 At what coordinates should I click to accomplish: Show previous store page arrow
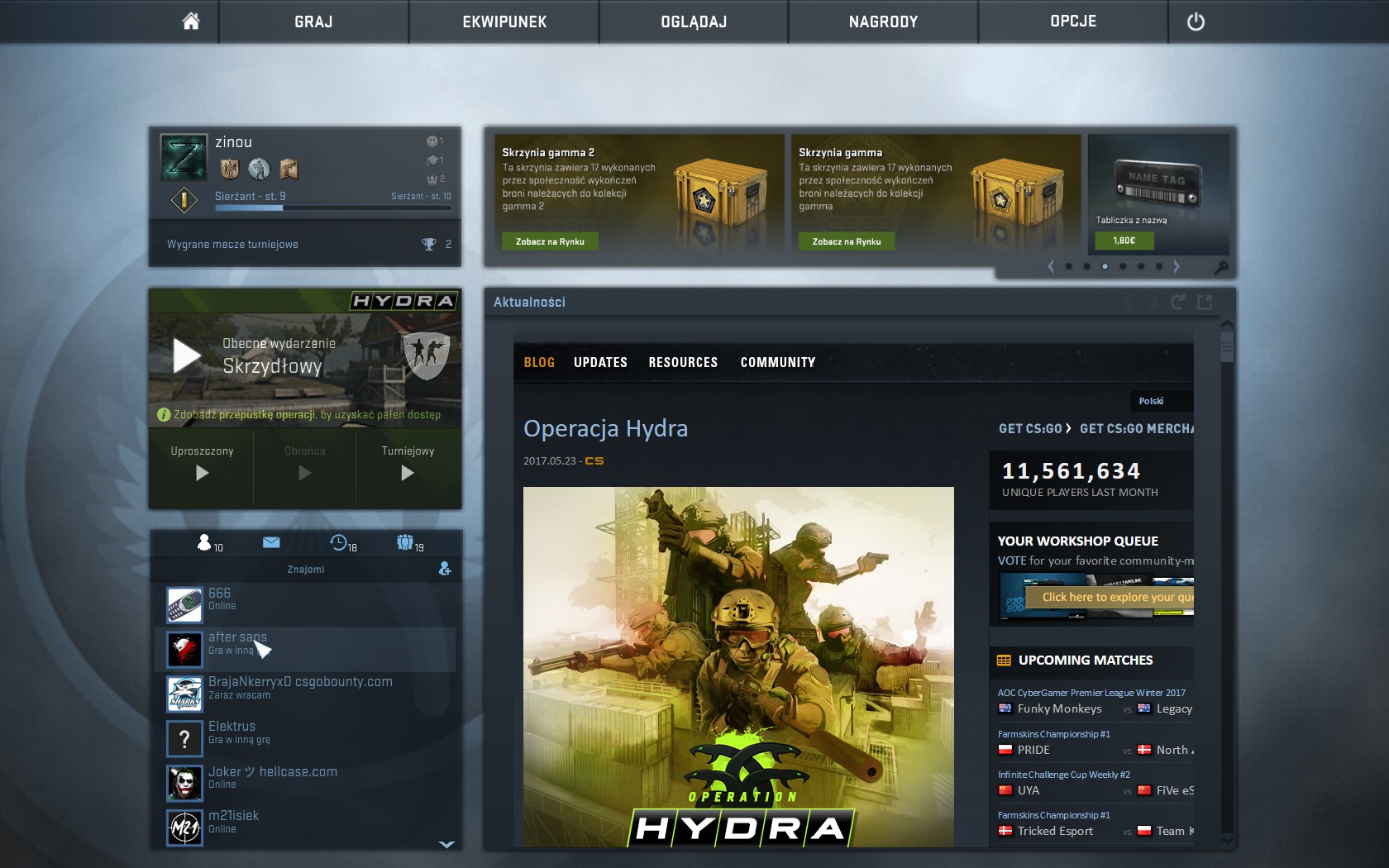[1051, 266]
